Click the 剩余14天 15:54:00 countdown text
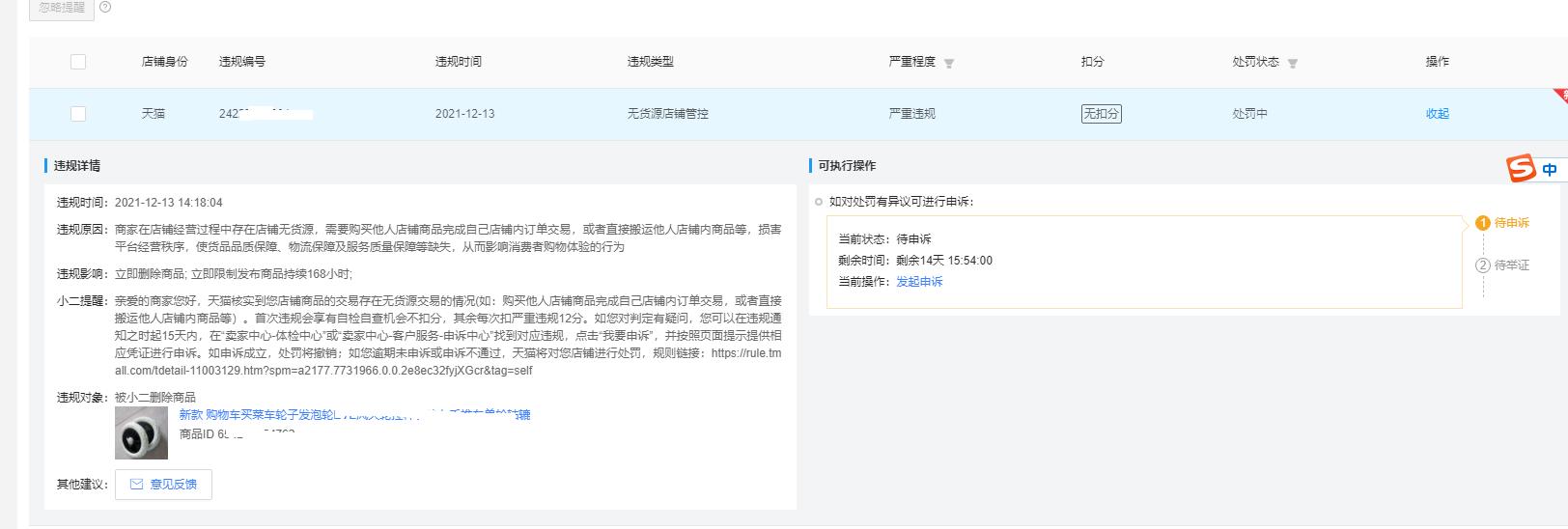This screenshot has height=529, width=1568. tap(944, 261)
